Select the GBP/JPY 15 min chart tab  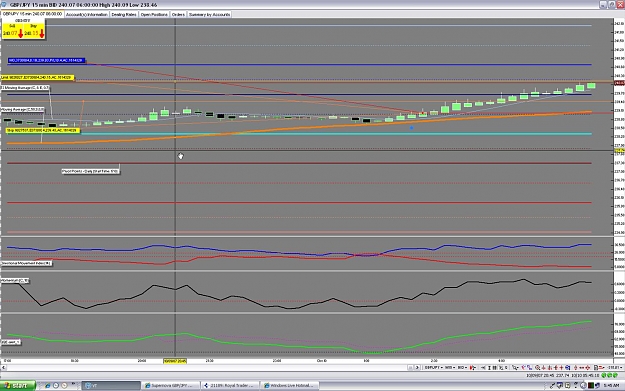point(32,14)
